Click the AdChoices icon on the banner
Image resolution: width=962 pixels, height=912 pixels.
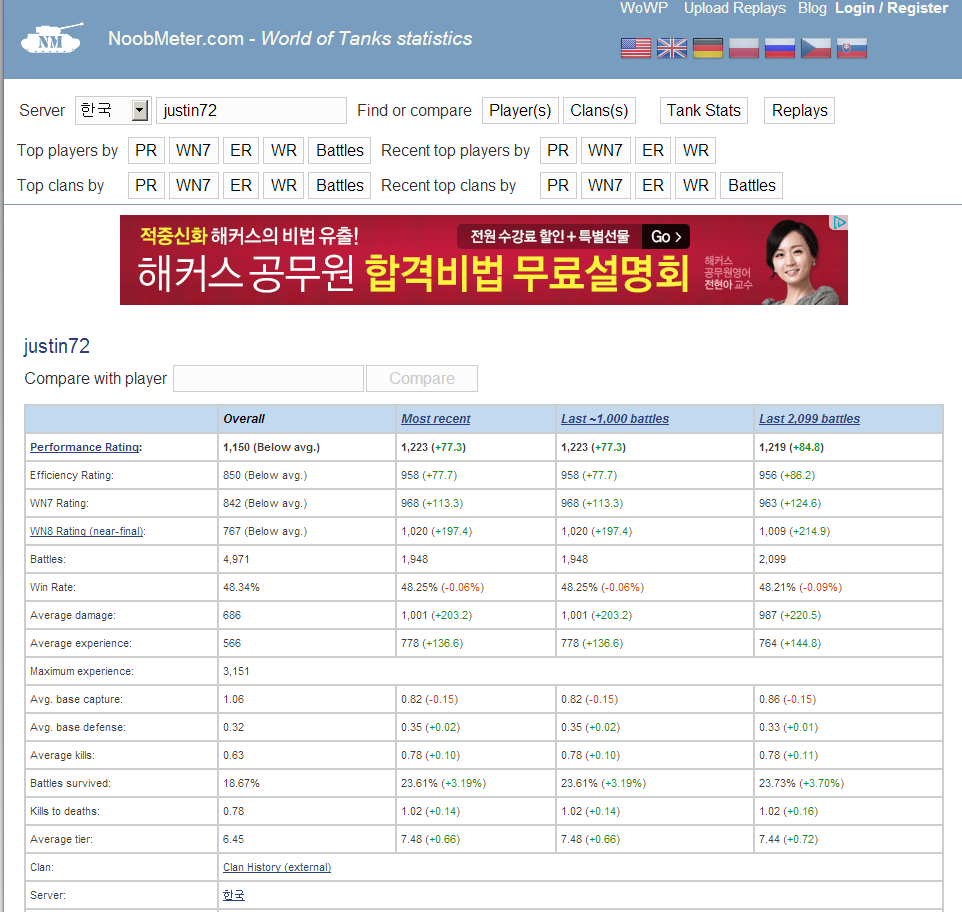click(840, 223)
